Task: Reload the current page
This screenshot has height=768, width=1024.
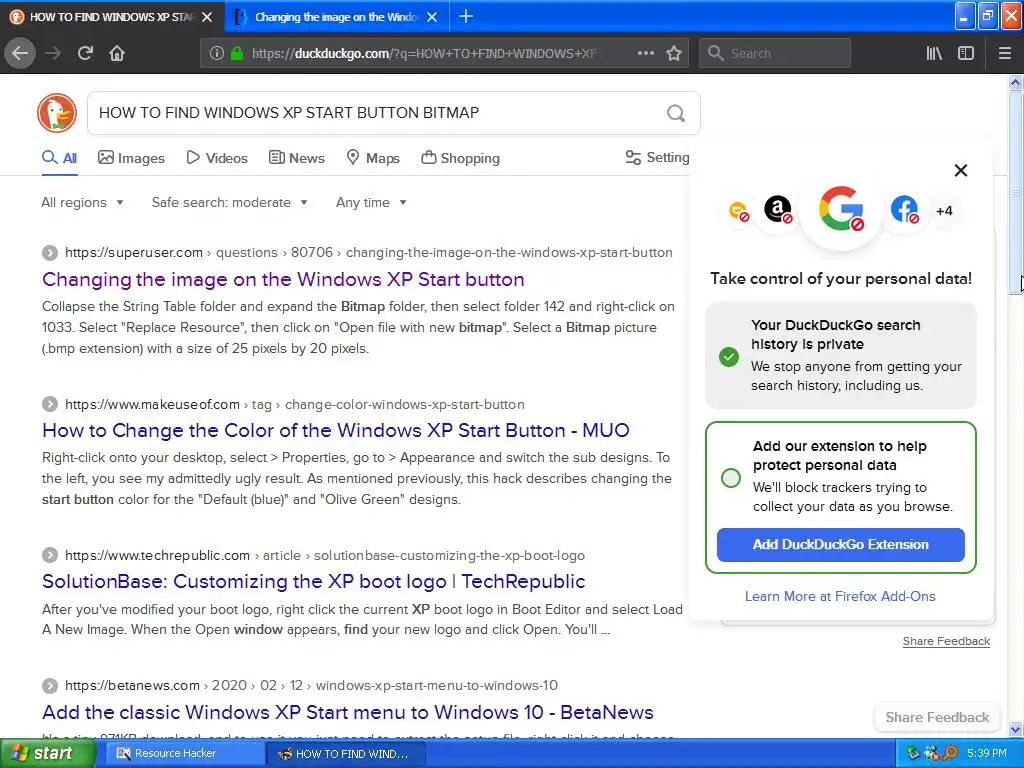Action: point(85,53)
